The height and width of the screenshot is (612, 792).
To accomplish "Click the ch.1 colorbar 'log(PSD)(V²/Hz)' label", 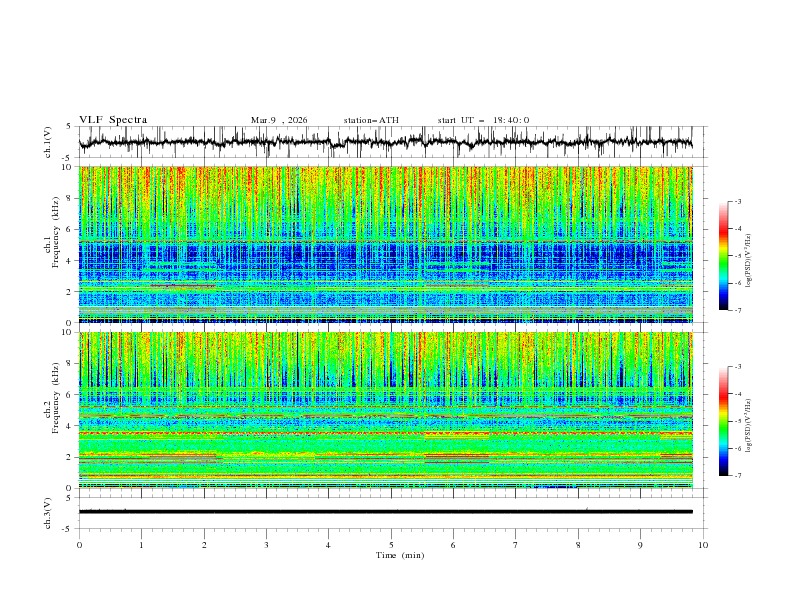I will tap(749, 261).
